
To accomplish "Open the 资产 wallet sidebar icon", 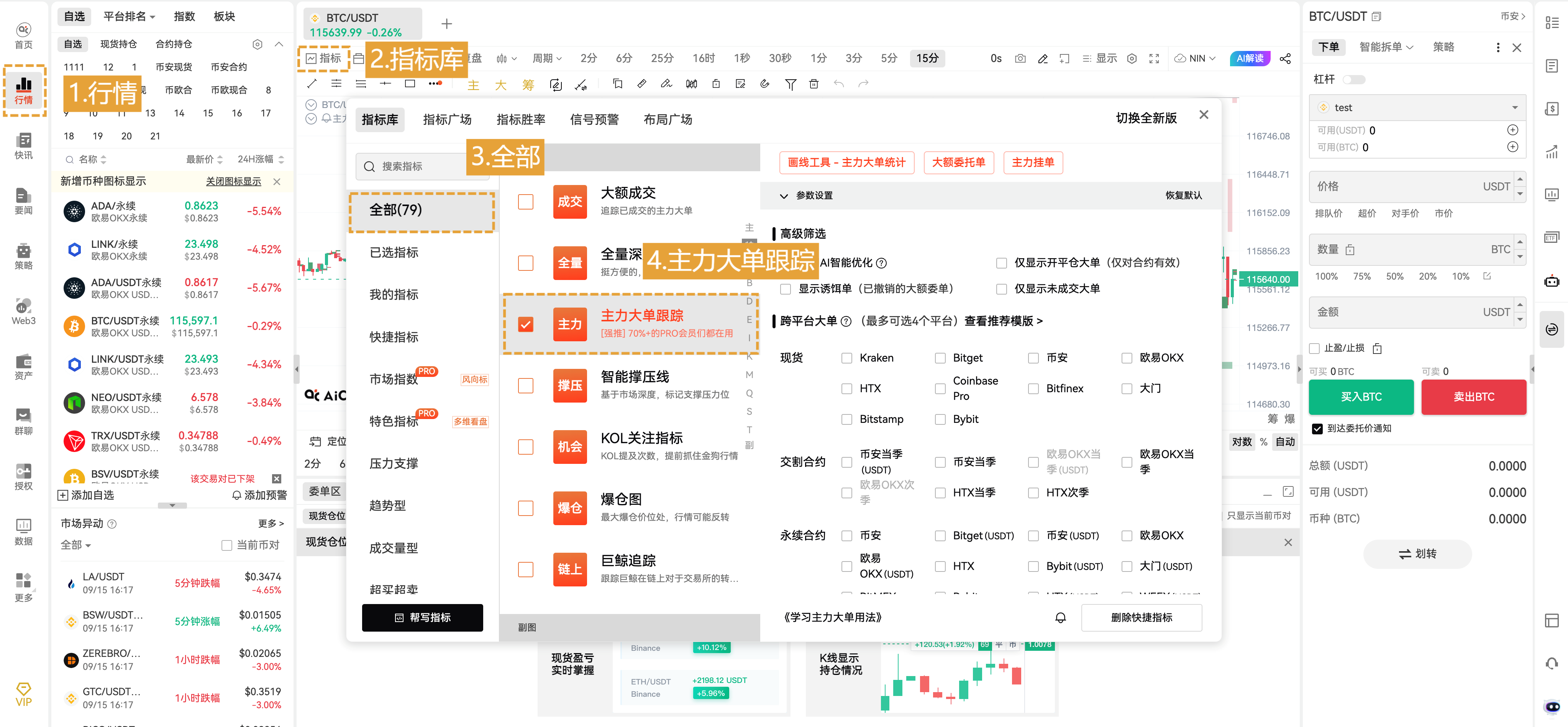I will 23,367.
